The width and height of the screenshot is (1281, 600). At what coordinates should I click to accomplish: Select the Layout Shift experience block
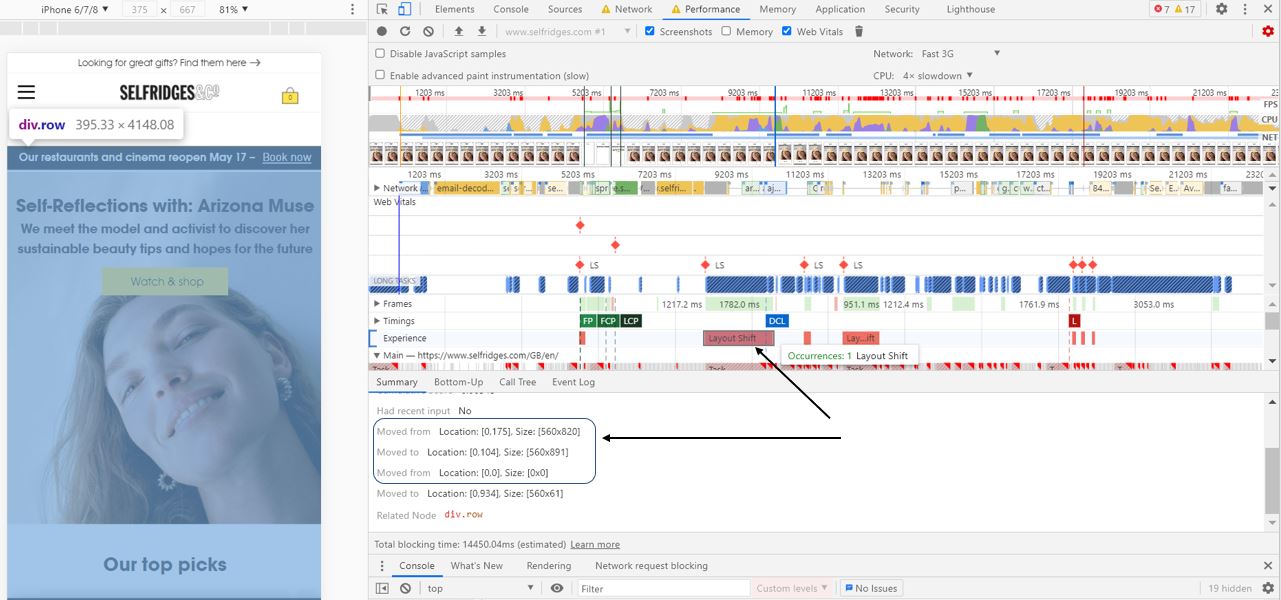[738, 338]
